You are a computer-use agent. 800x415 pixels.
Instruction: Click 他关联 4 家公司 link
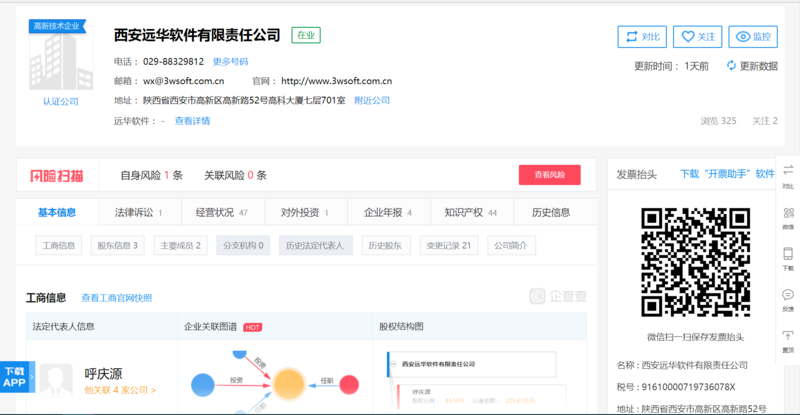pyautogui.click(x=120, y=390)
